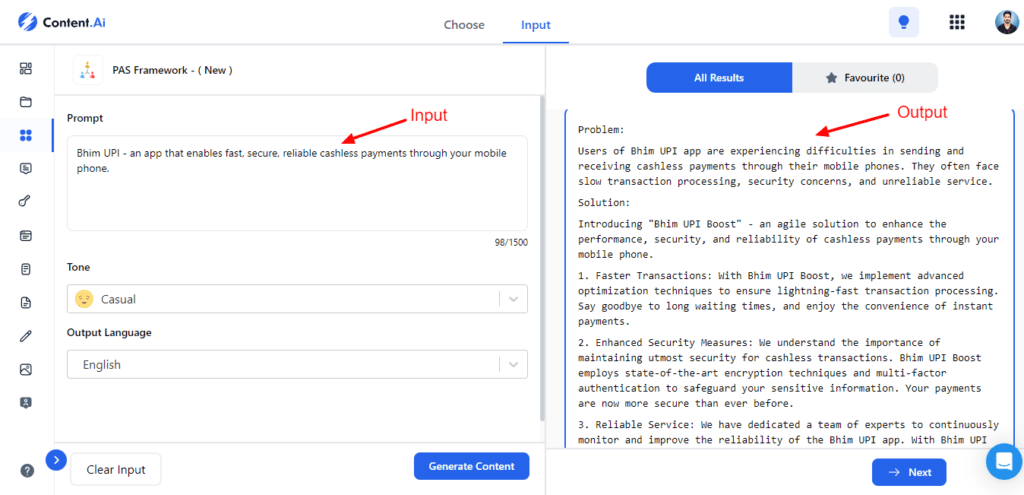Select the key icon in the sidebar
Screen dimensions: 1024x495
pyautogui.click(x=26, y=202)
